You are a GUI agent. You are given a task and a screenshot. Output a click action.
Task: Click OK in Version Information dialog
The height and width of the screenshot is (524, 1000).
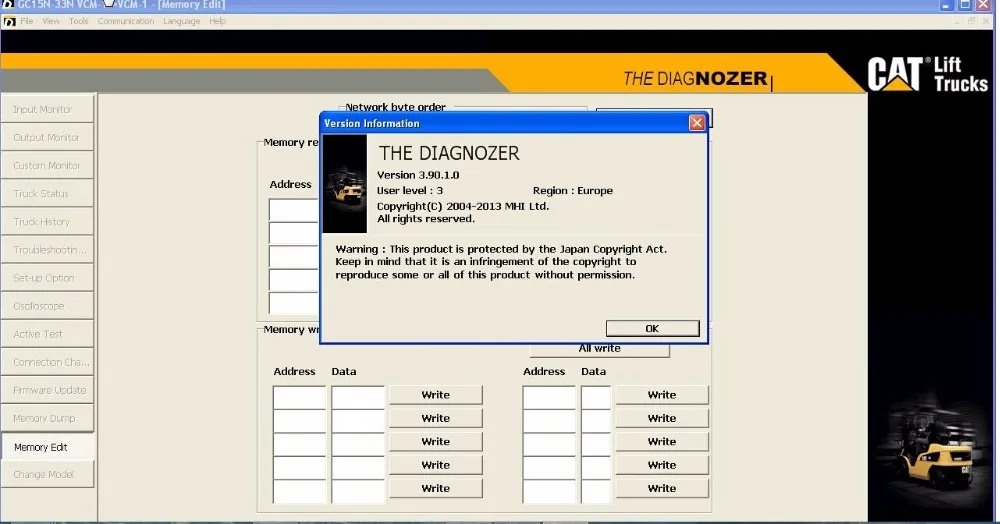point(652,328)
